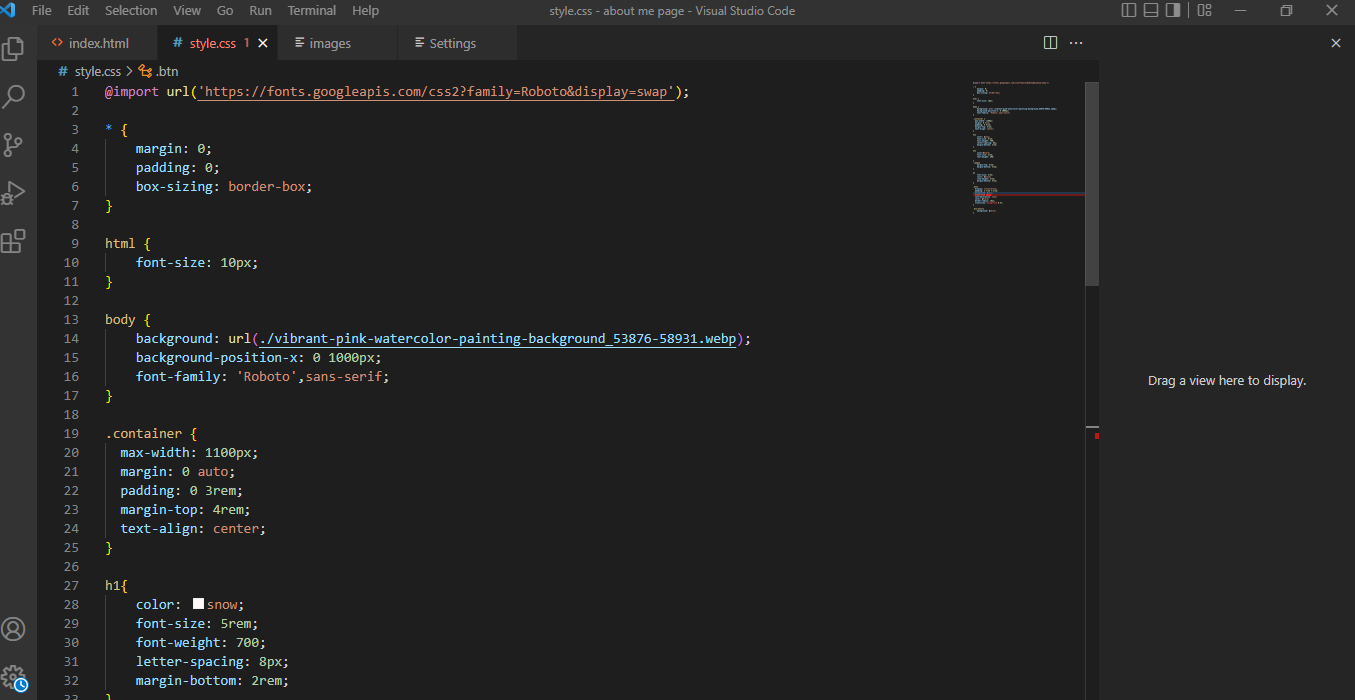This screenshot has height=700, width=1355.
Task: Click the .btn breadcrumb item
Action: 165,70
